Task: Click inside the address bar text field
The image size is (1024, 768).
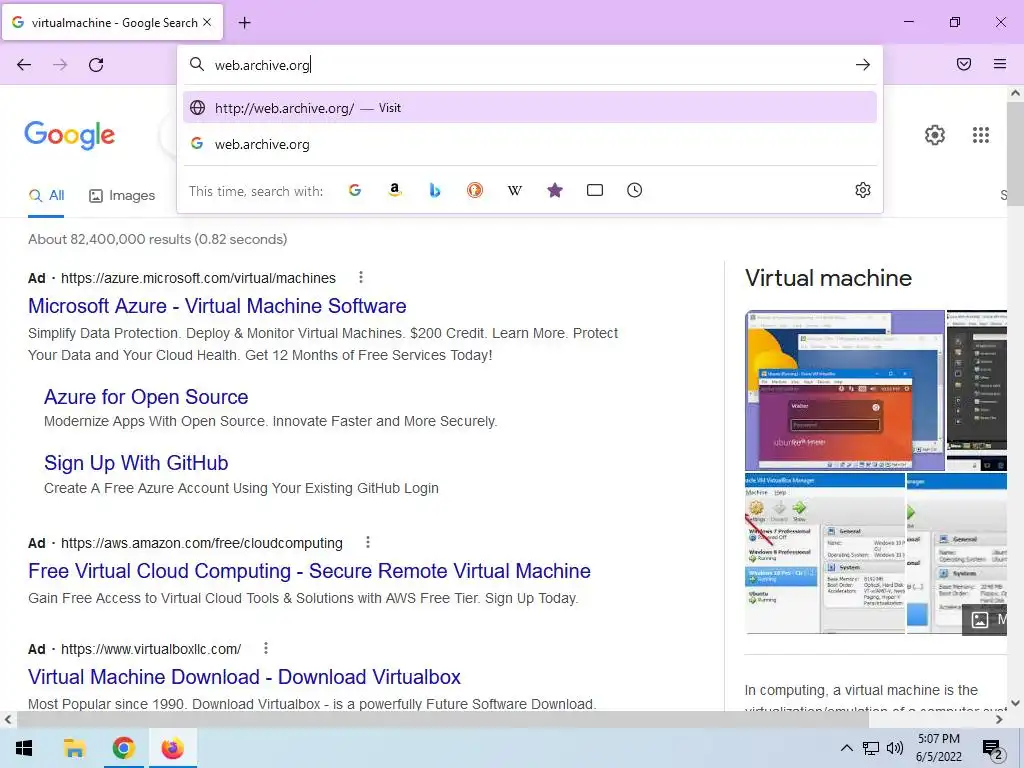Action: click(x=529, y=65)
